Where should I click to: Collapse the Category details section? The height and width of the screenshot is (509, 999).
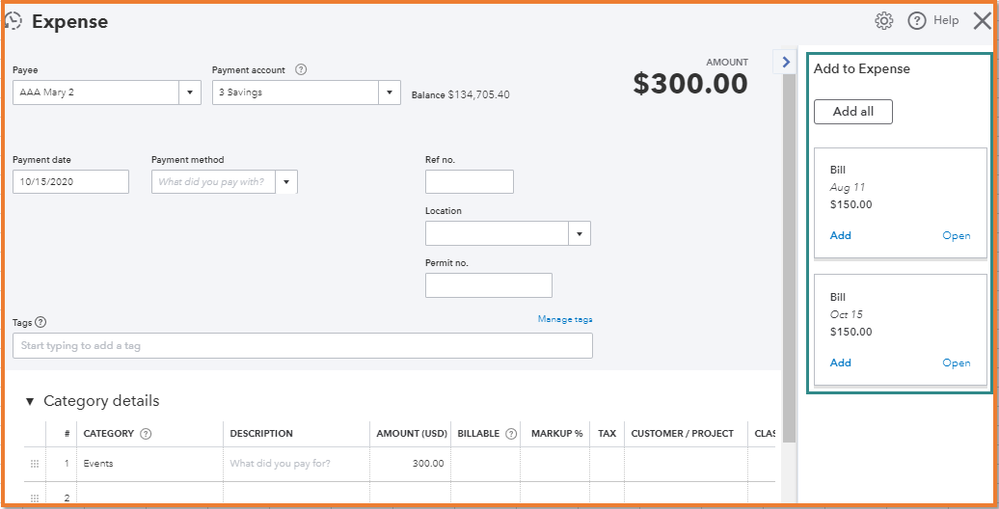click(30, 401)
